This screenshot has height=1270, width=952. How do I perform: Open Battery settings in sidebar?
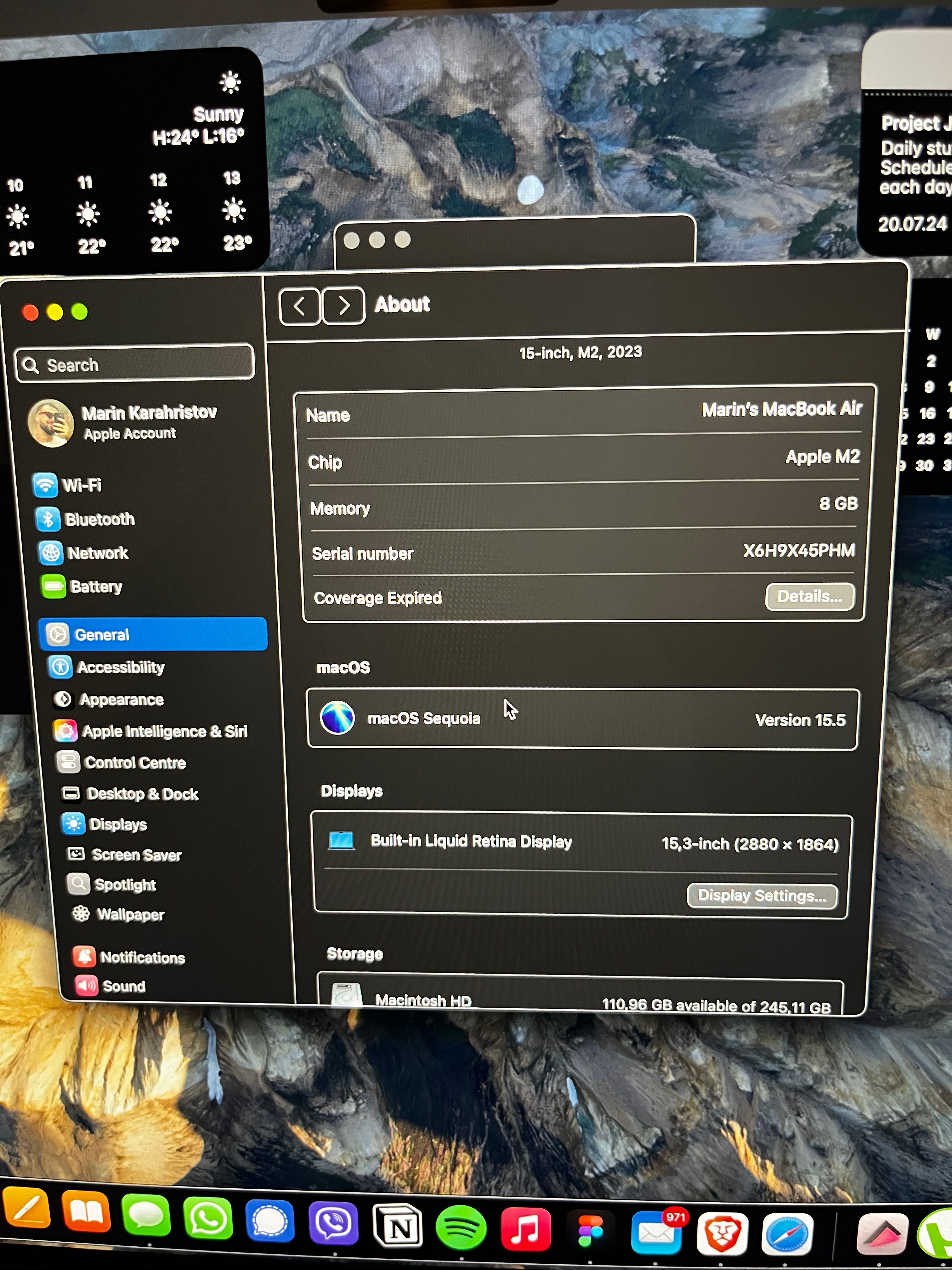82,586
